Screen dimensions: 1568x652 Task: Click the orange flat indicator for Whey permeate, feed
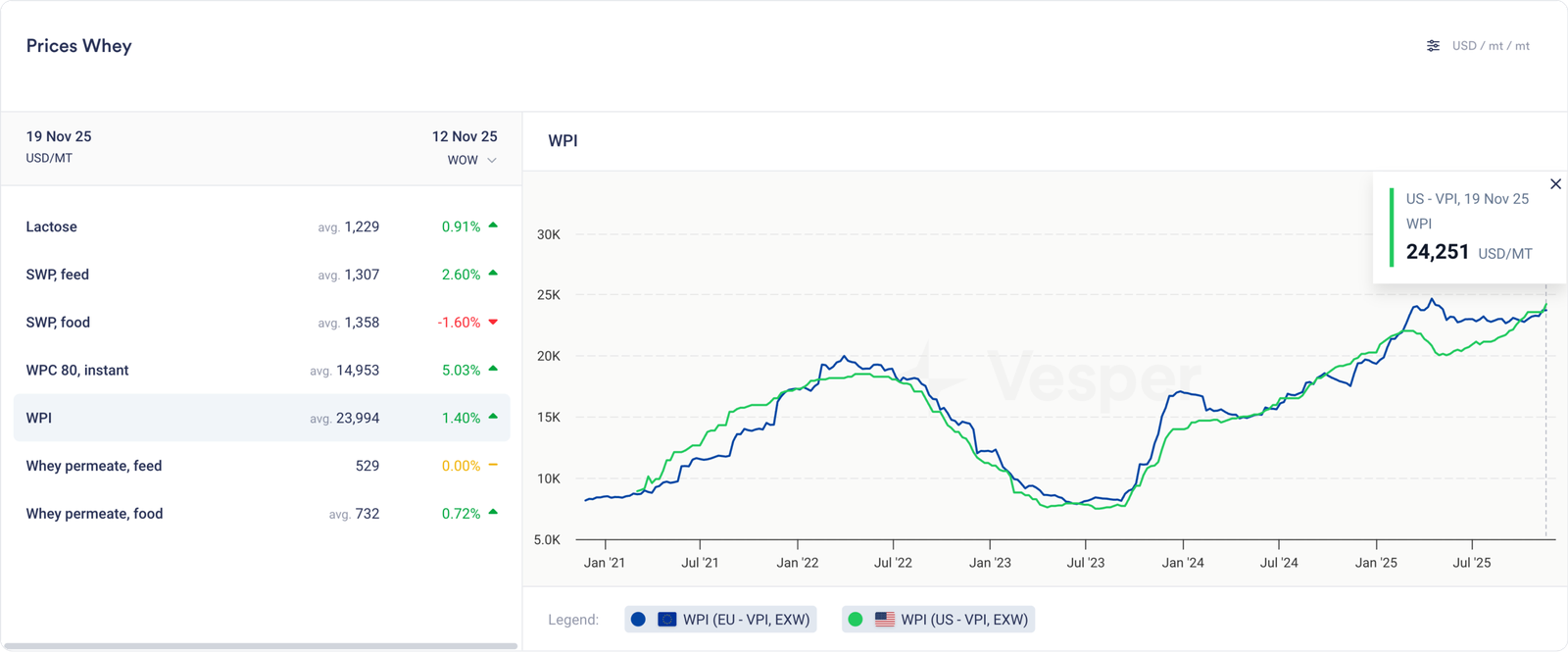tap(493, 465)
